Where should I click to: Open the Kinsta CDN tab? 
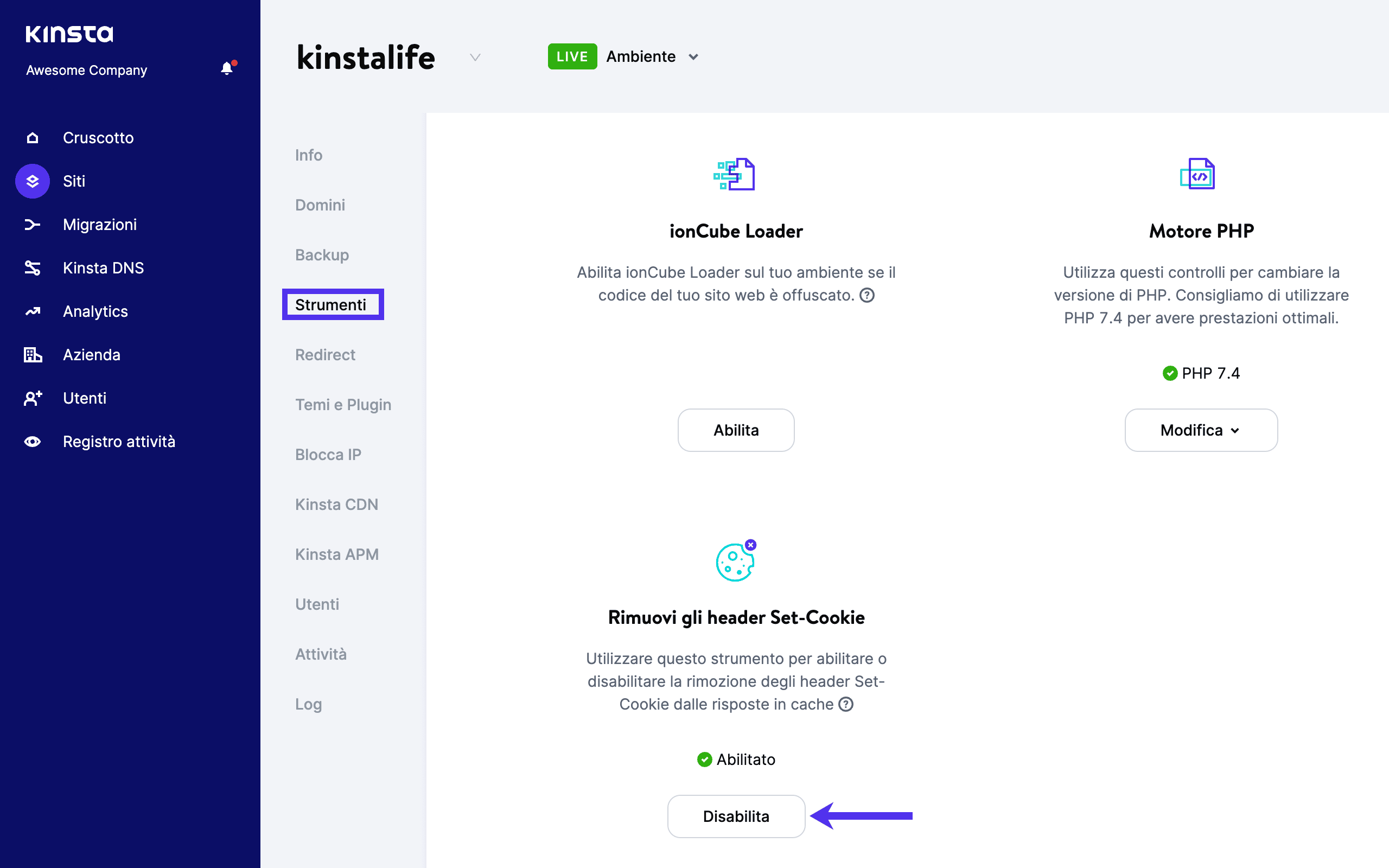[336, 505]
